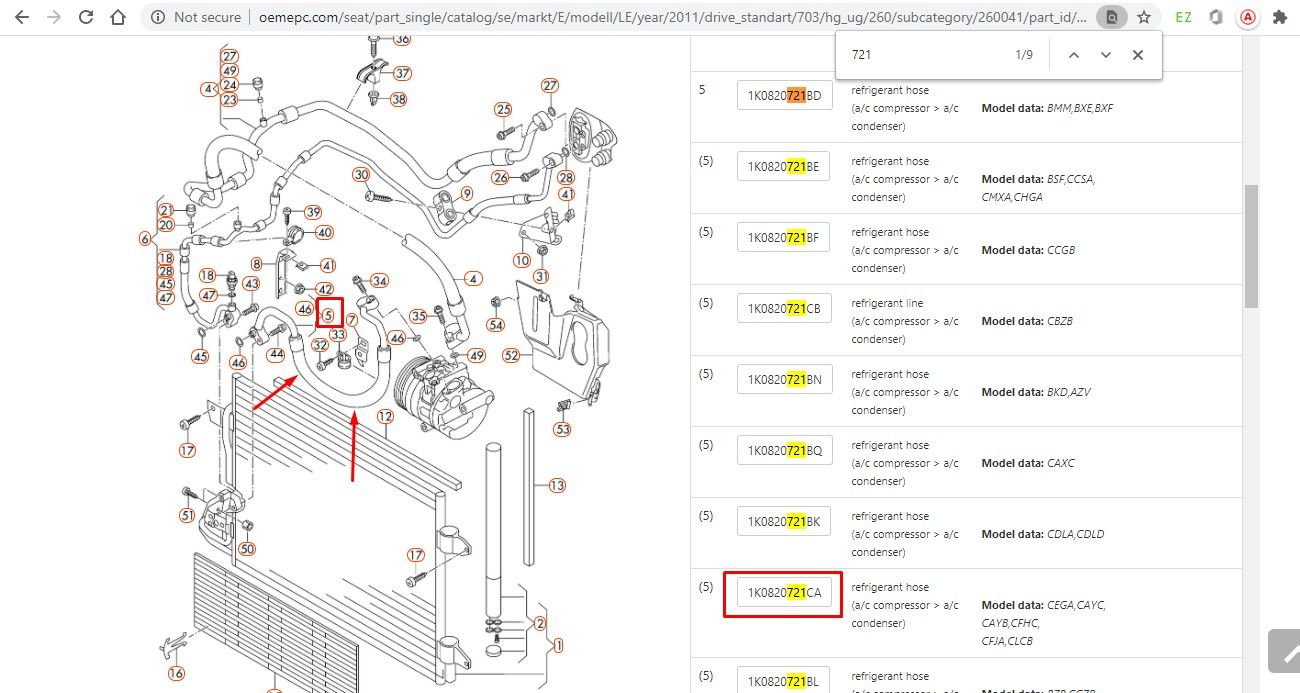Image resolution: width=1300 pixels, height=693 pixels.
Task: Select part number 1K0820721BD
Action: [784, 95]
